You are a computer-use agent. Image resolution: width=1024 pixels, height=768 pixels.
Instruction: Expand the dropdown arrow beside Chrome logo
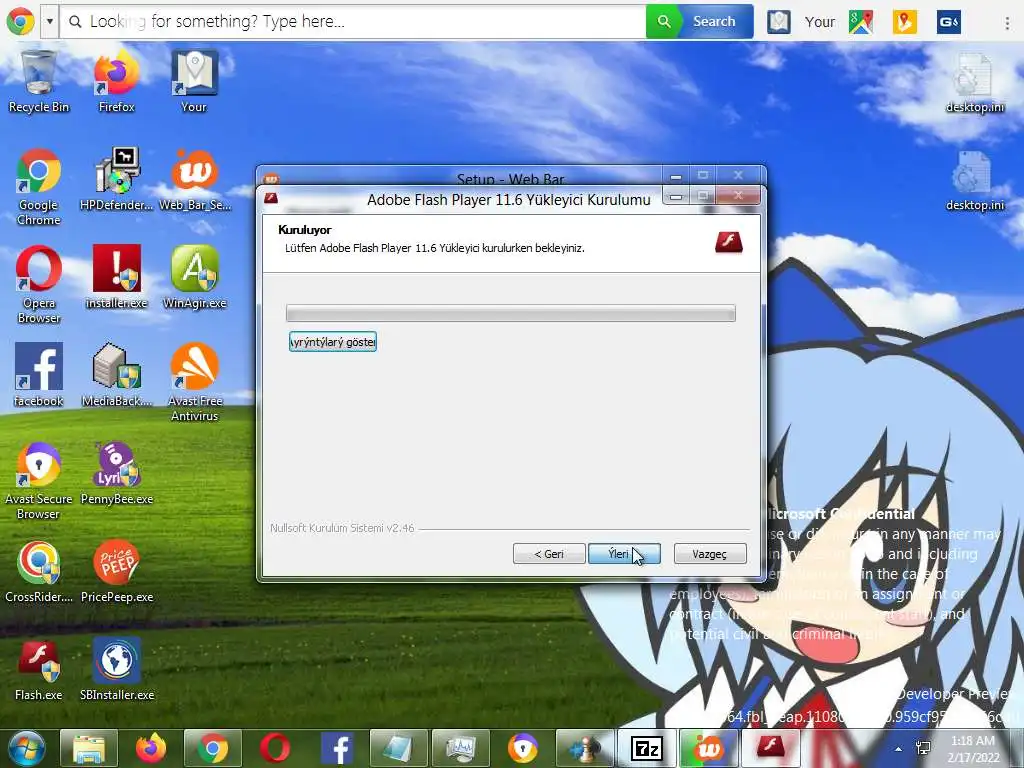[x=50, y=22]
